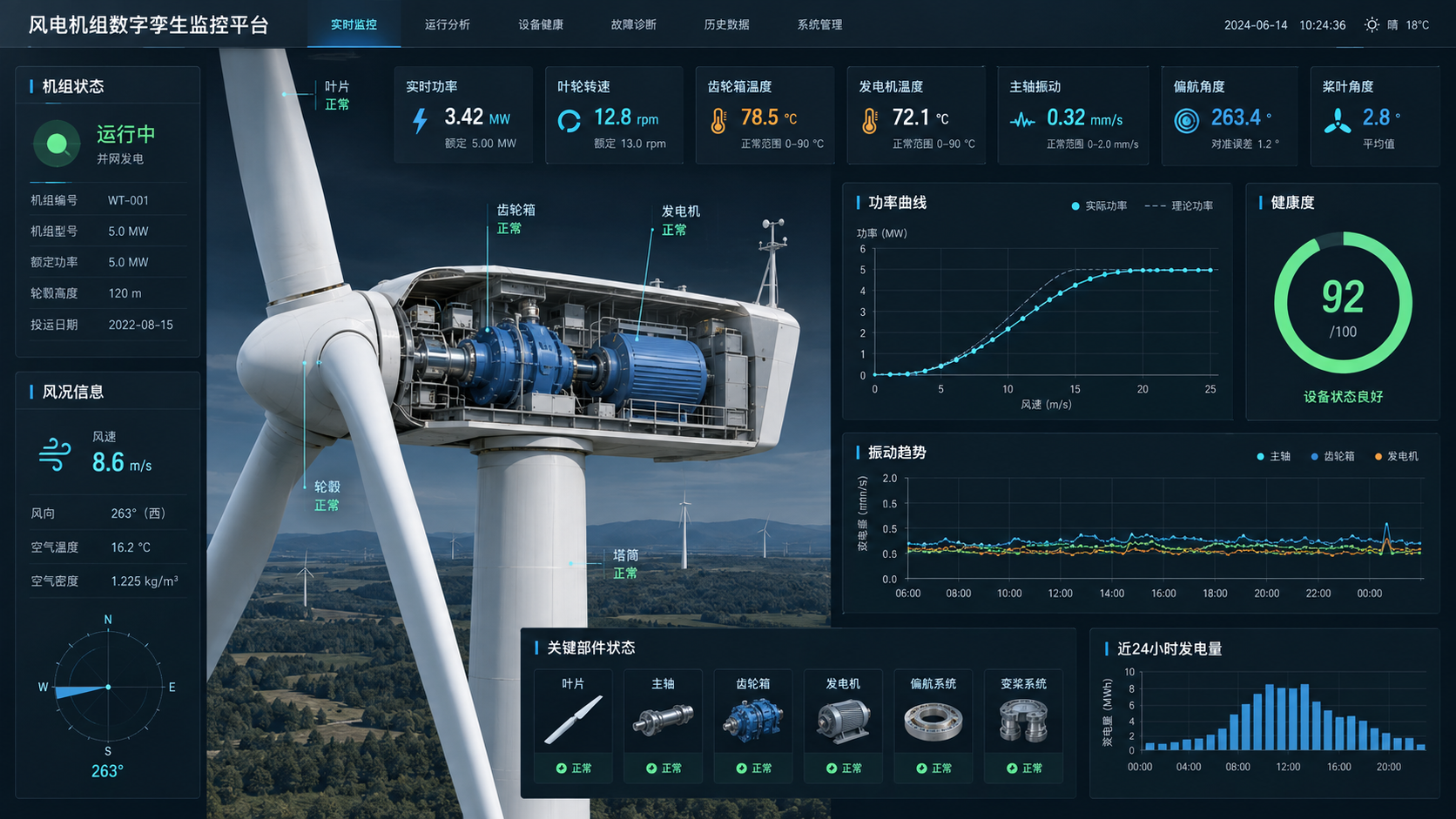Toggle 实际功率 legend in power curve
This screenshot has height=819, width=1456.
pyautogui.click(x=1099, y=206)
